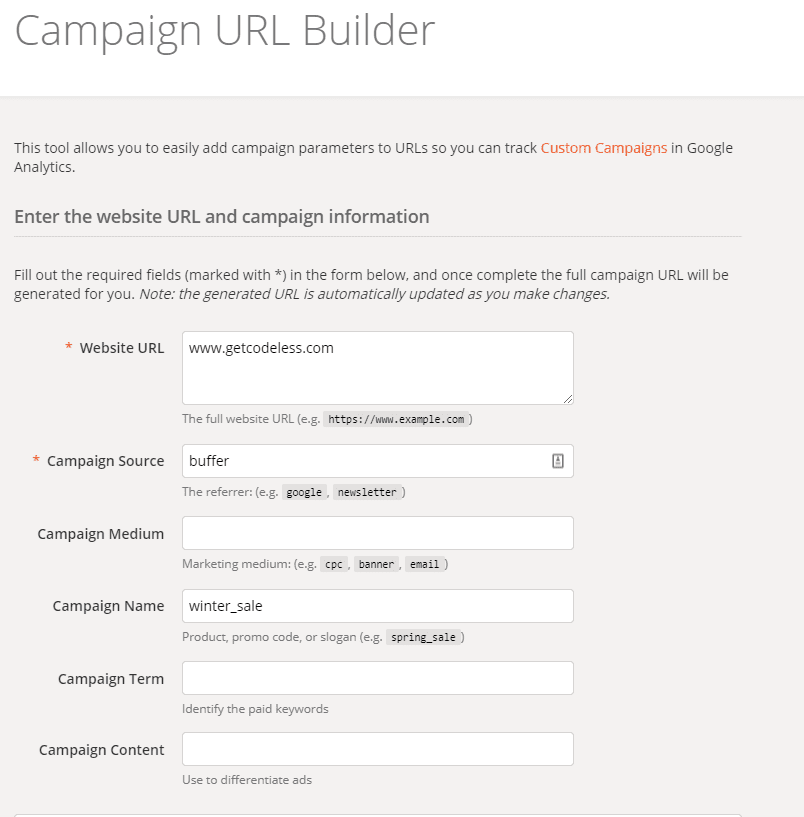Image resolution: width=804 pixels, height=817 pixels.
Task: Click the "Campaign URL Builder" page heading
Action: [x=224, y=31]
